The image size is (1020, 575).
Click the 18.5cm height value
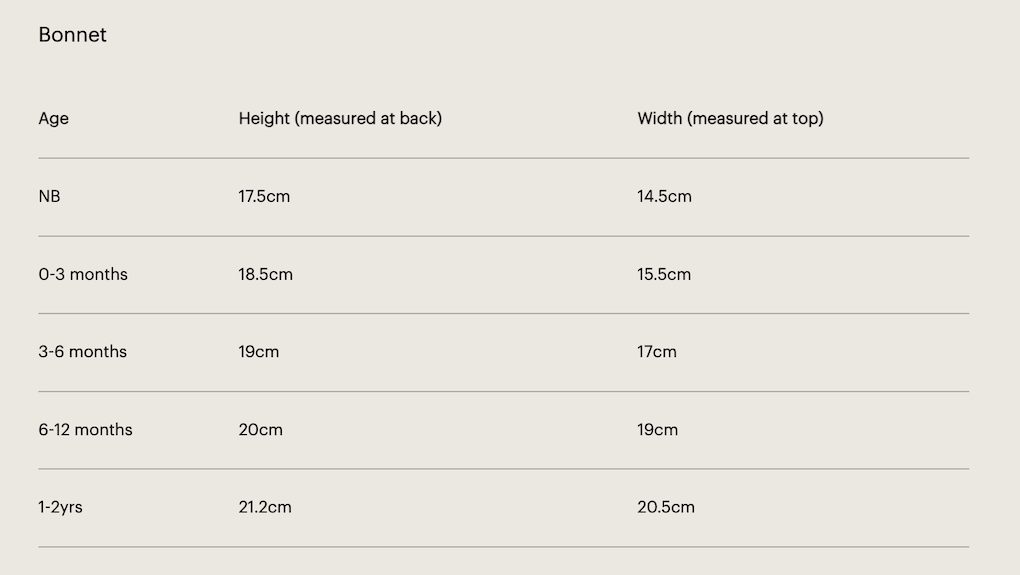(265, 274)
